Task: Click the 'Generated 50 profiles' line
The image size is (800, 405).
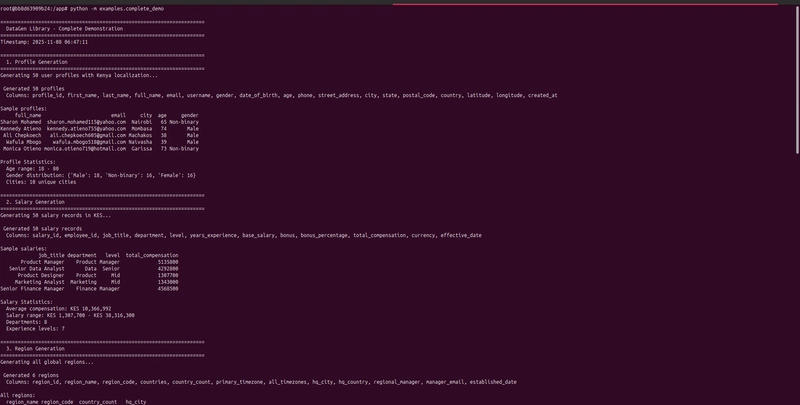Action: [36, 88]
